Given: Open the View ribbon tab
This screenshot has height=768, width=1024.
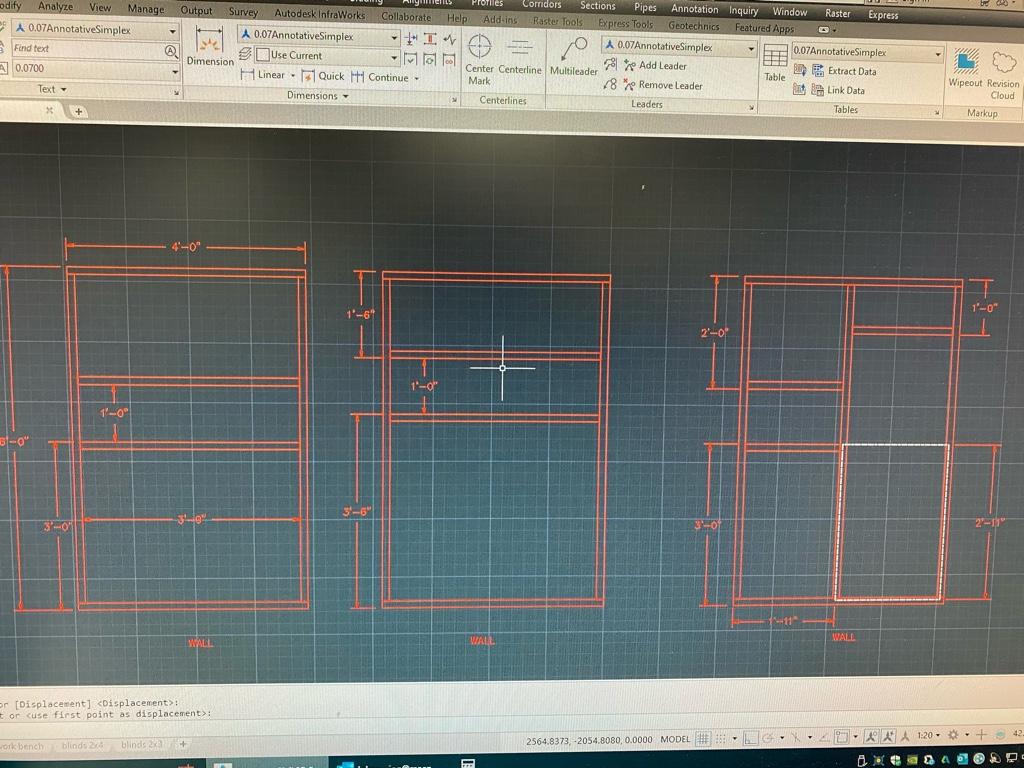Looking at the screenshot, I should pyautogui.click(x=100, y=7).
